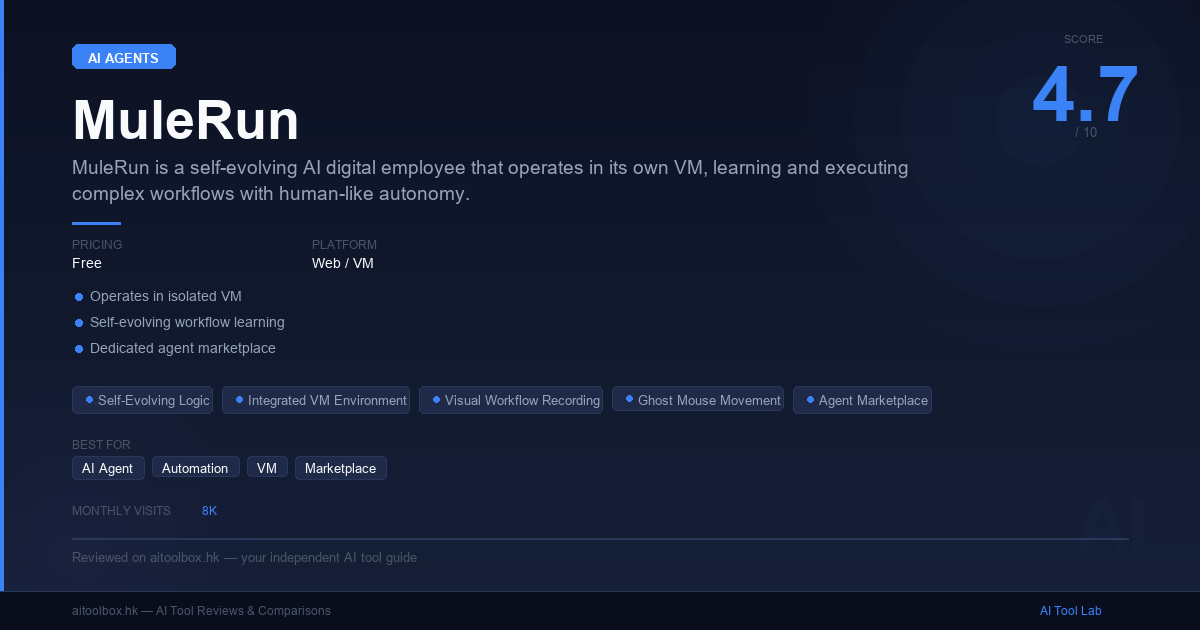1200x630 pixels.
Task: Click the SCORE label
Action: tap(1084, 39)
